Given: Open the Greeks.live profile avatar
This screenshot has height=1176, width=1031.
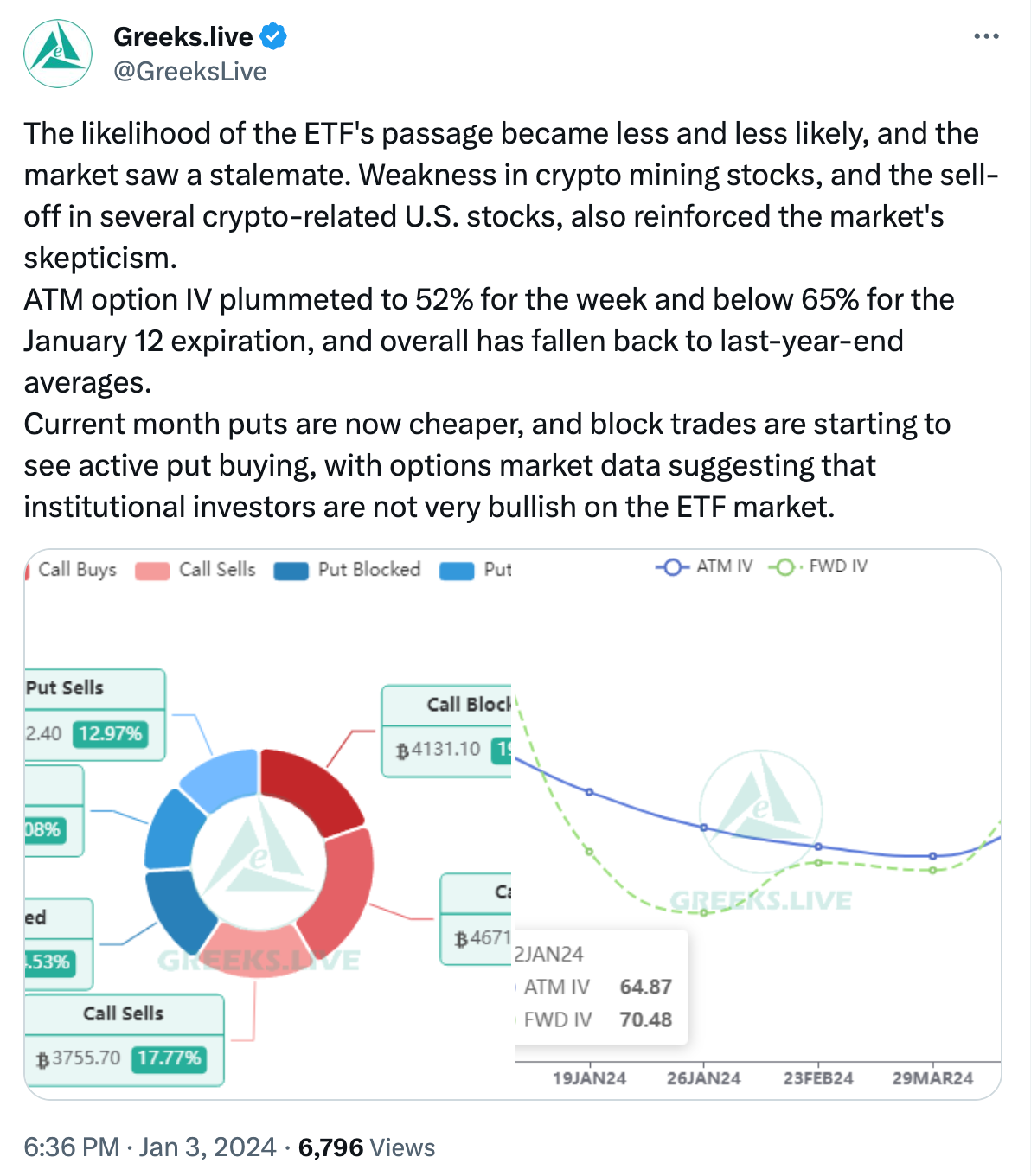Looking at the screenshot, I should 58,54.
